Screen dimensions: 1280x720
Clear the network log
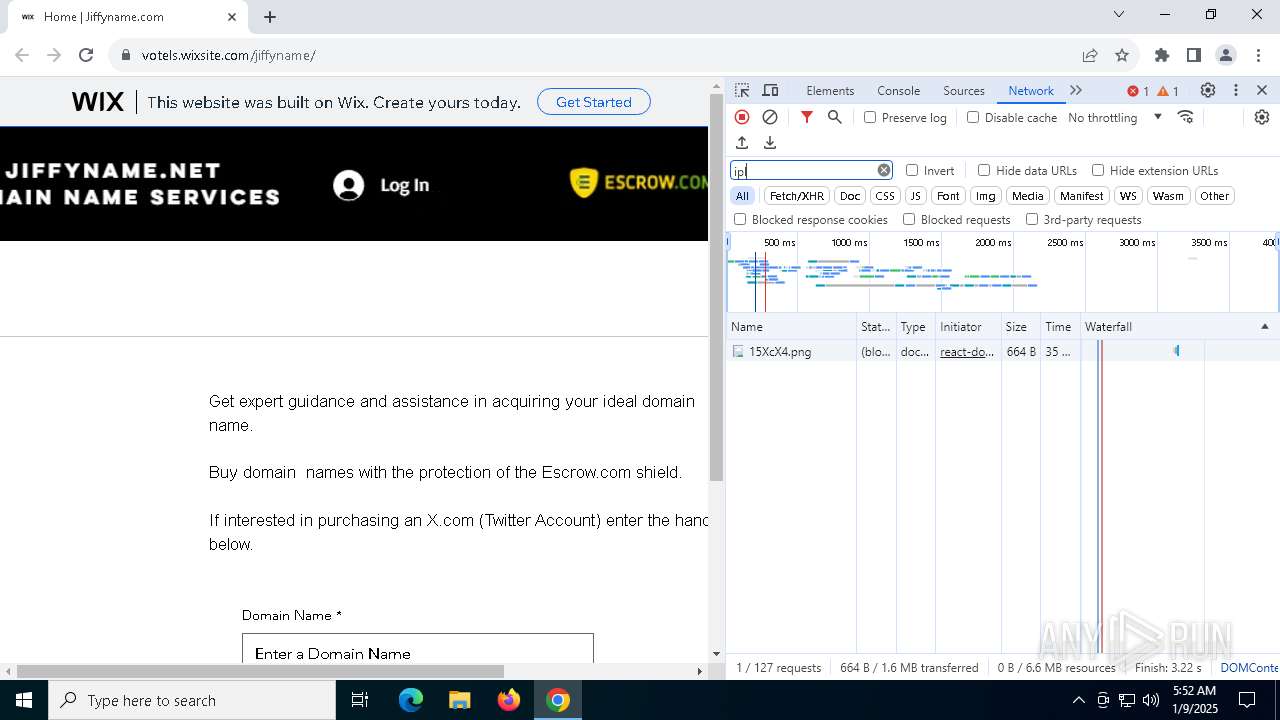click(770, 117)
